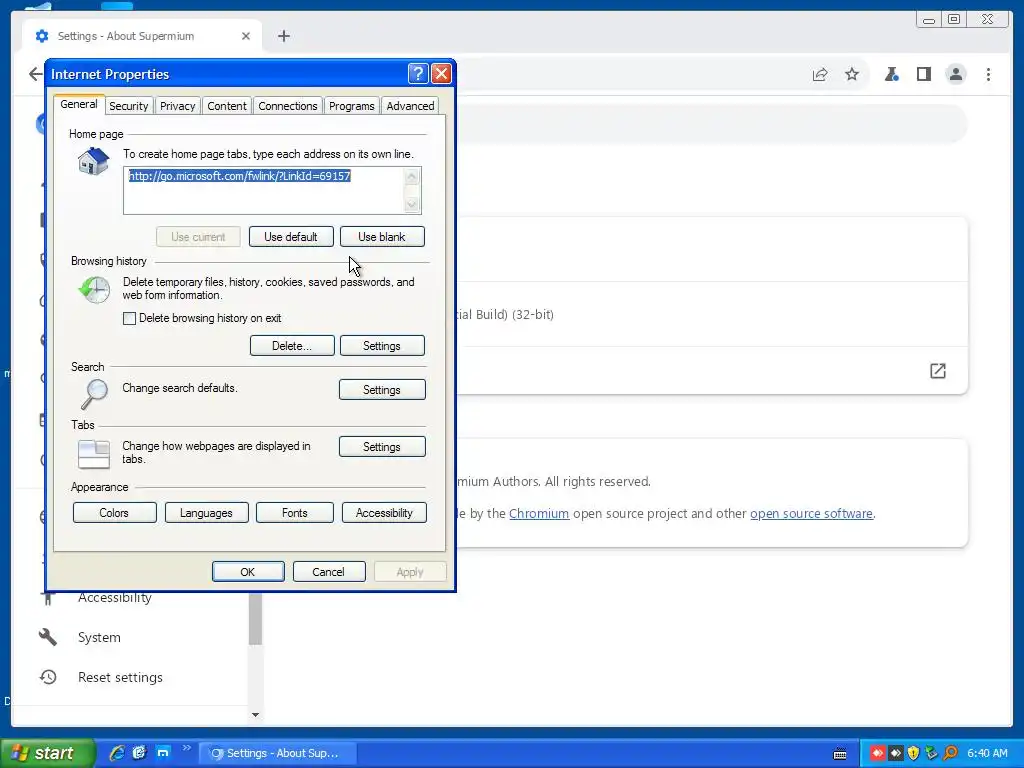The image size is (1024, 768).
Task: Click Settings - About Sup... taskbar button
Action: pyautogui.click(x=279, y=753)
